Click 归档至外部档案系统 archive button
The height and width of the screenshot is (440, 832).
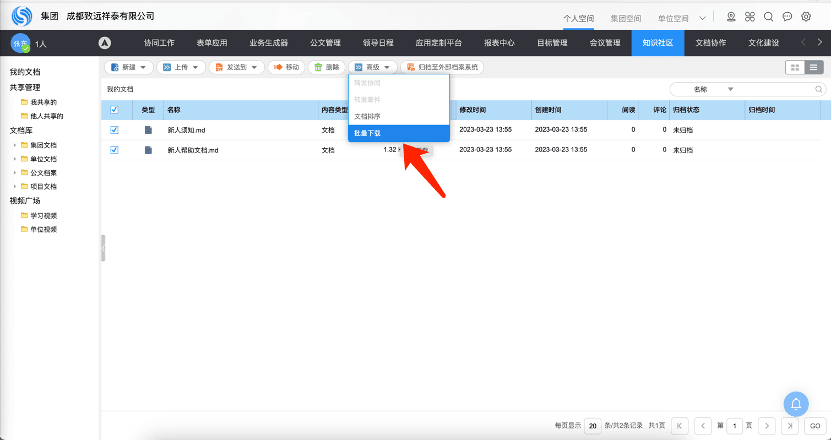[x=442, y=67]
